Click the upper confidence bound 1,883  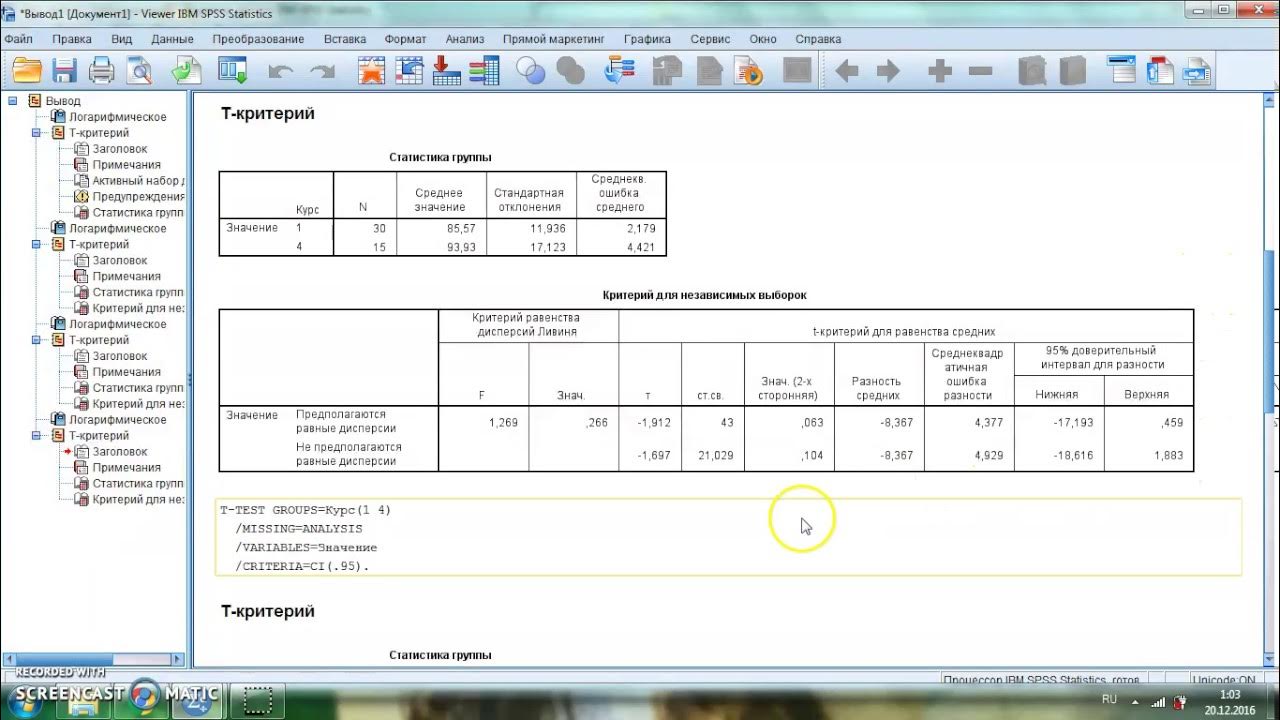coord(1167,456)
